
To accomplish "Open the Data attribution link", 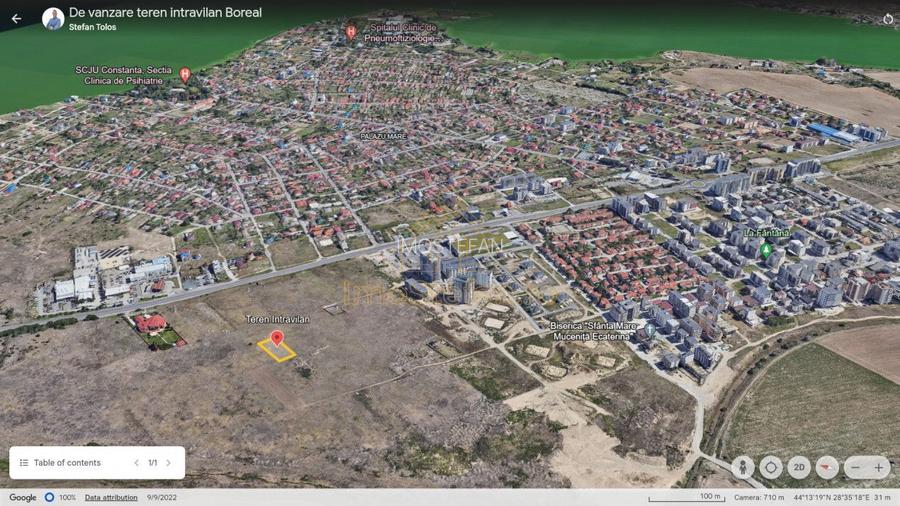I will (111, 497).
